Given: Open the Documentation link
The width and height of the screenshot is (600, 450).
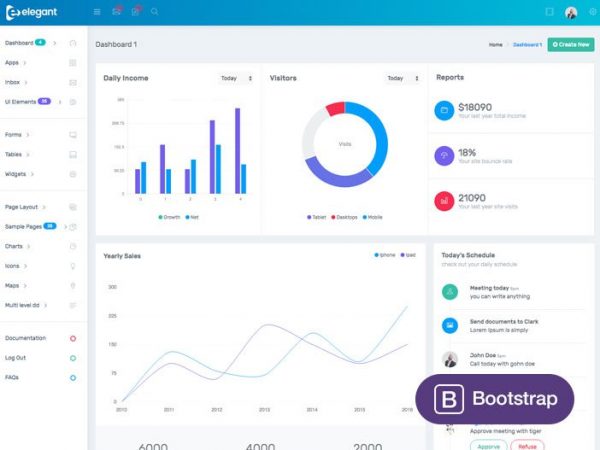Looking at the screenshot, I should click(x=26, y=338).
